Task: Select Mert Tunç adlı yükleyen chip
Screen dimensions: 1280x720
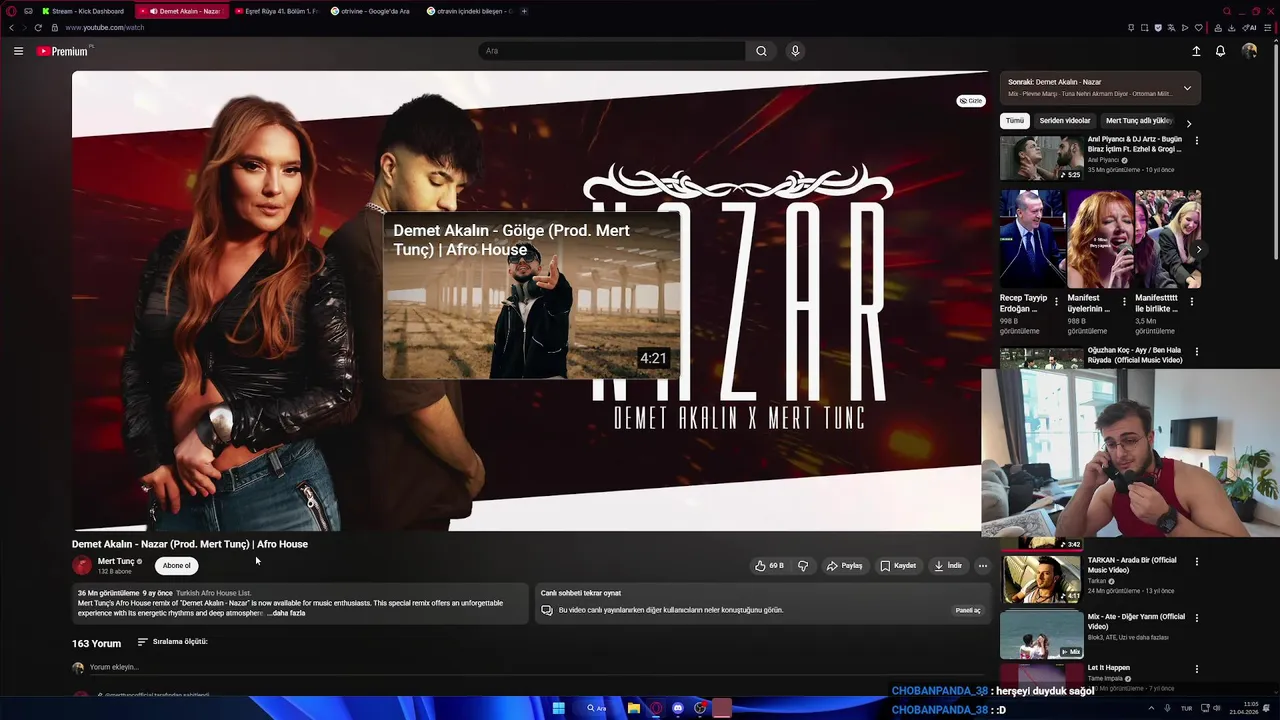Action: [x=1139, y=121]
